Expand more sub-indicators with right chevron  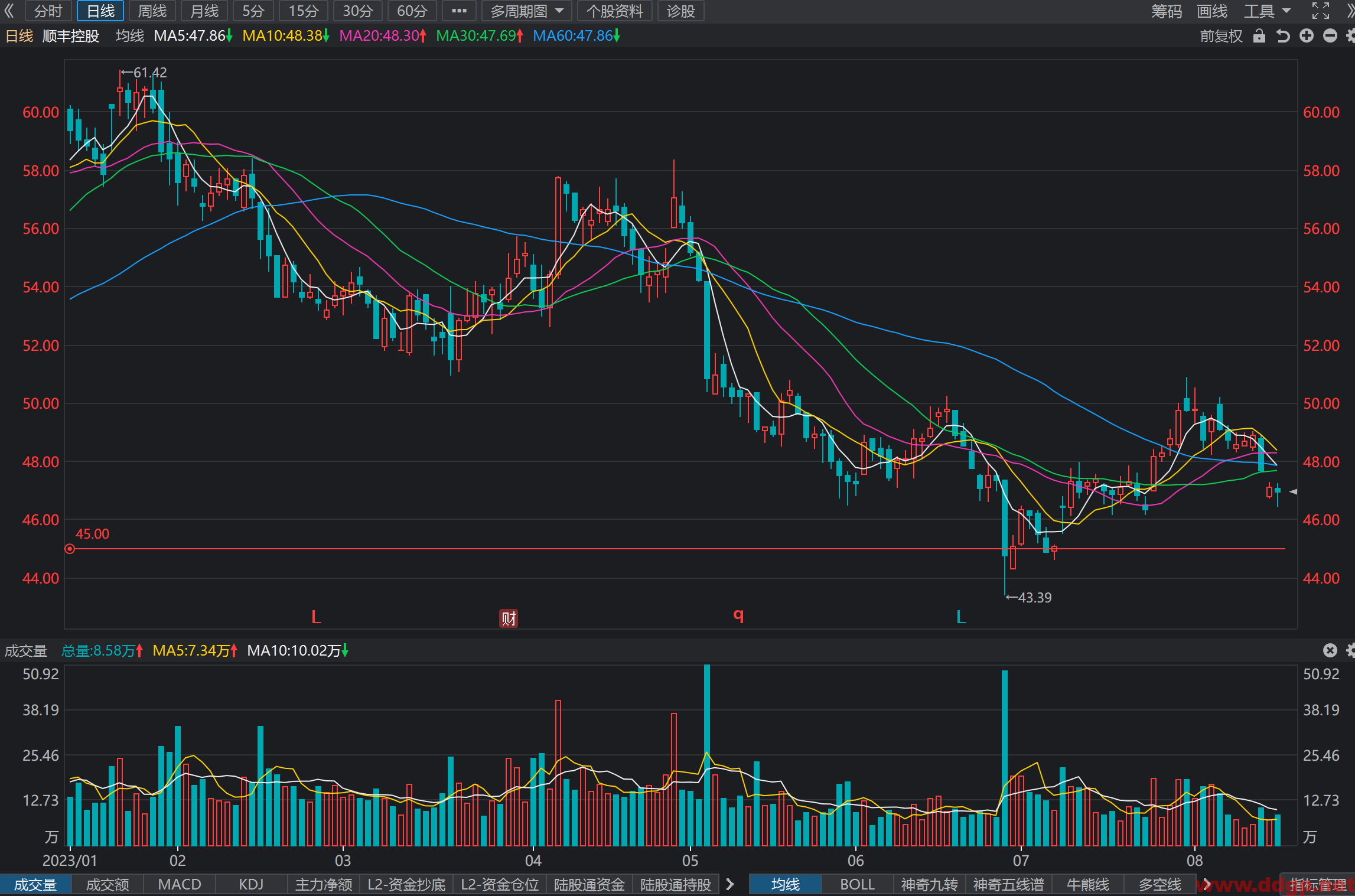click(730, 884)
